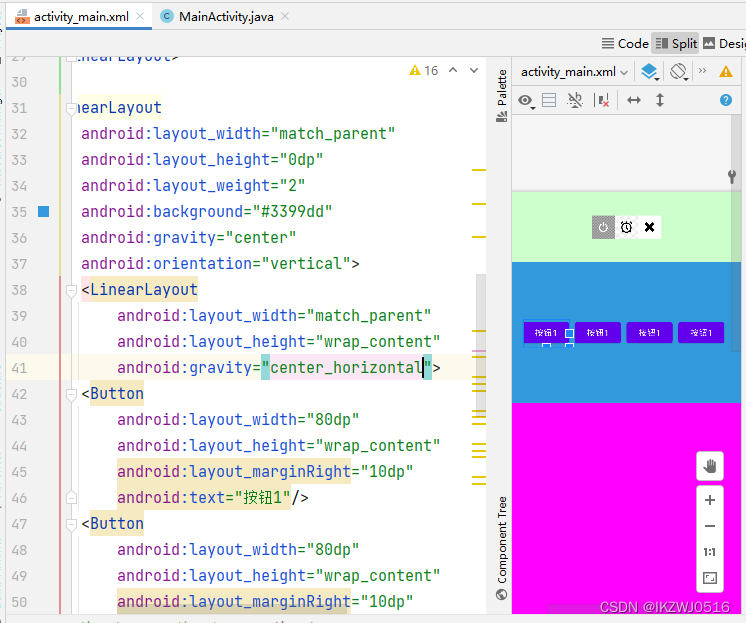The width and height of the screenshot is (746, 623).
Task: Click the alarm clock icon in preview
Action: click(x=627, y=227)
